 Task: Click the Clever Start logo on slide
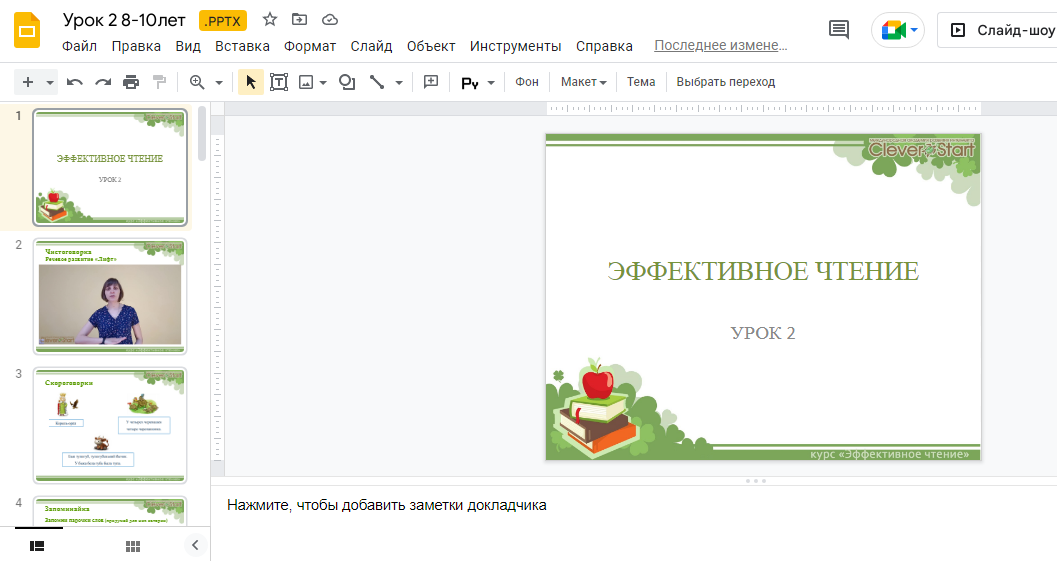click(922, 148)
